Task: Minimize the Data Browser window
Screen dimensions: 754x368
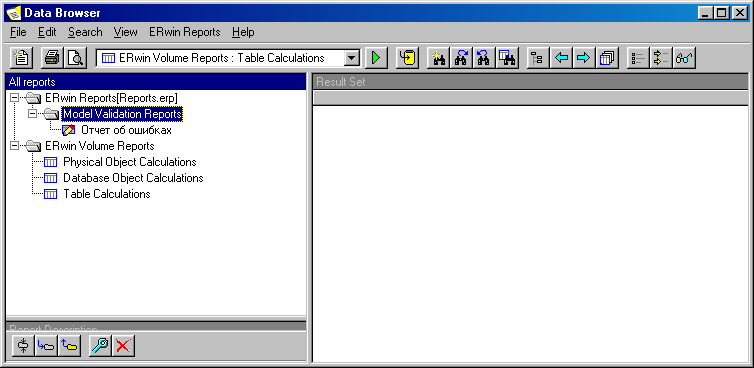Action: [x=705, y=13]
